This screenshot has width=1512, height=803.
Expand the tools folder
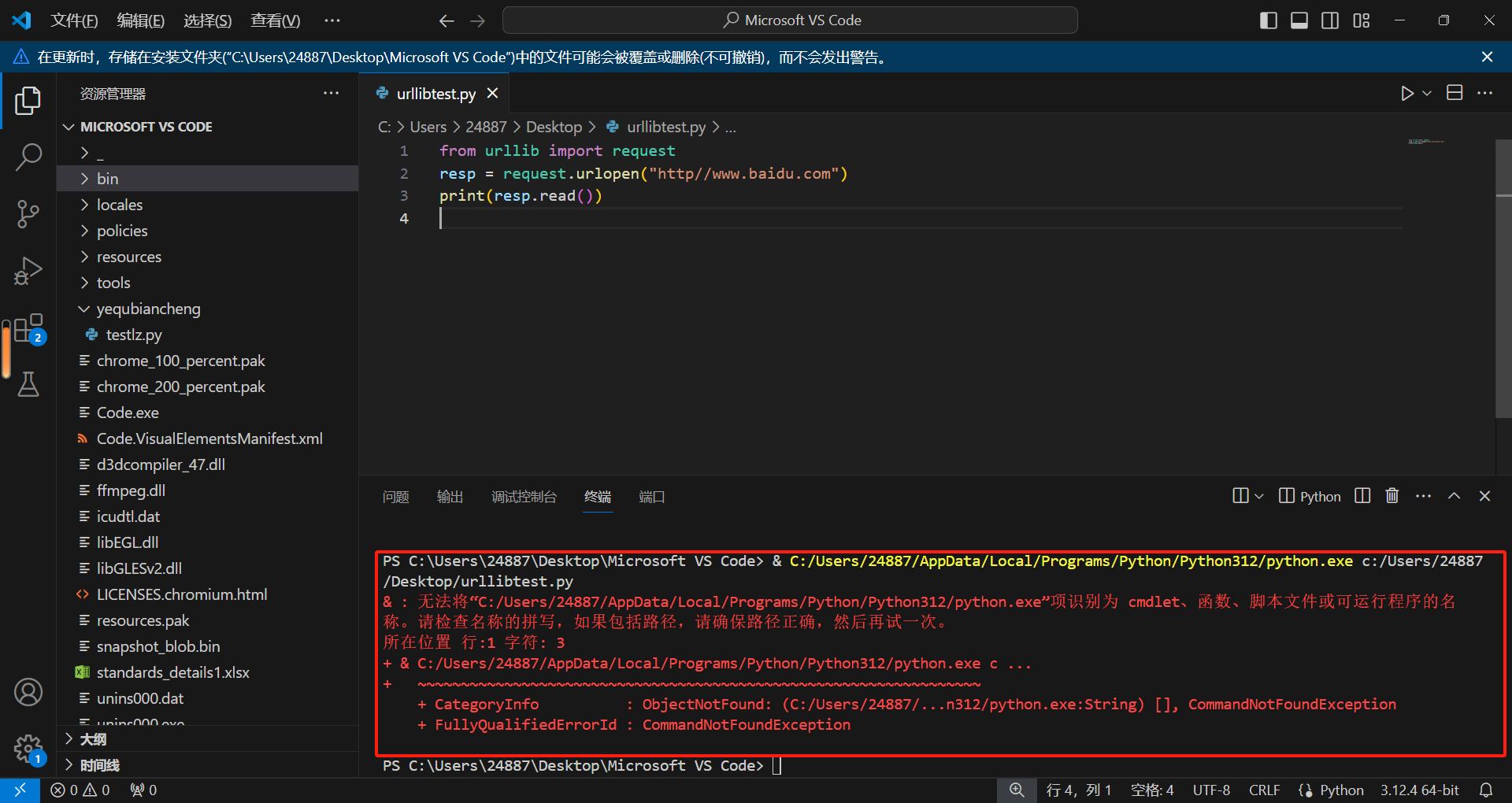[207, 283]
